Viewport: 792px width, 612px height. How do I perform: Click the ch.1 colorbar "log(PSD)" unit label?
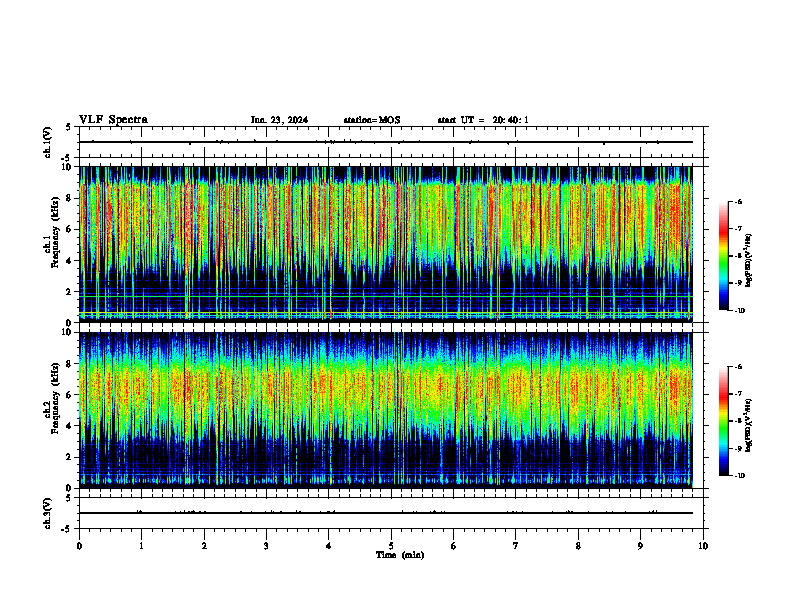coord(748,261)
